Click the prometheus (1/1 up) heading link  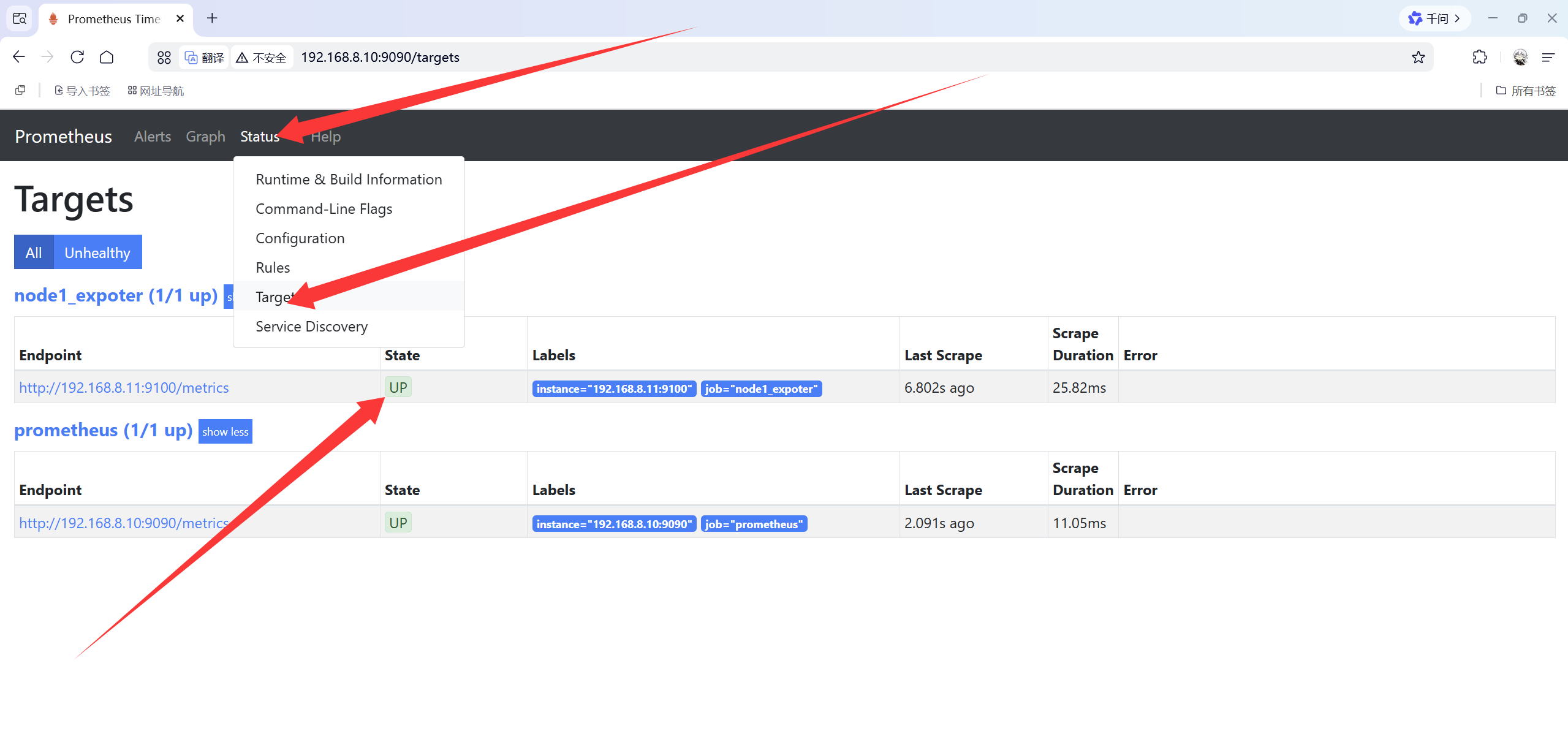104,430
